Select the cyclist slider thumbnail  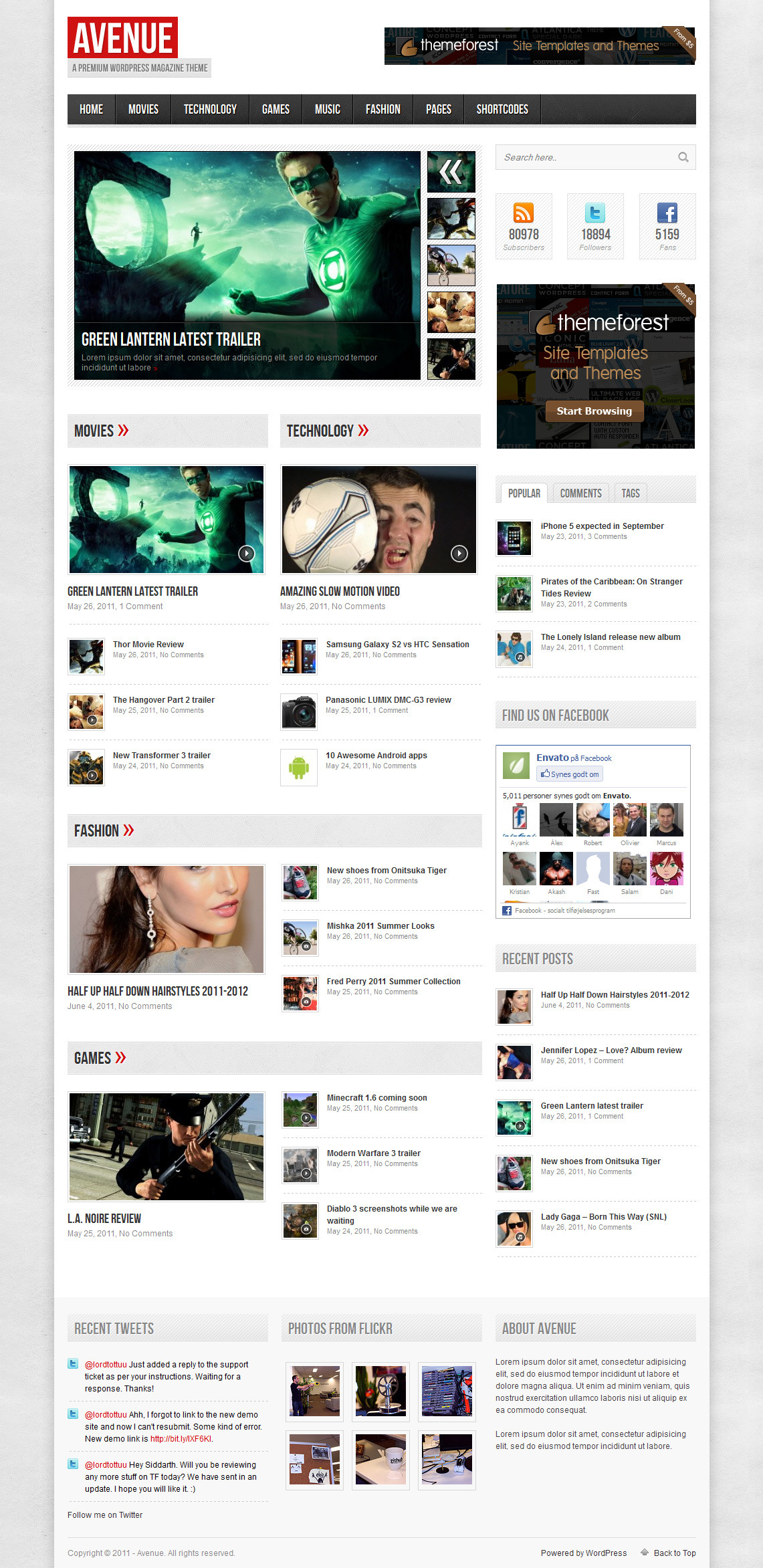(451, 265)
